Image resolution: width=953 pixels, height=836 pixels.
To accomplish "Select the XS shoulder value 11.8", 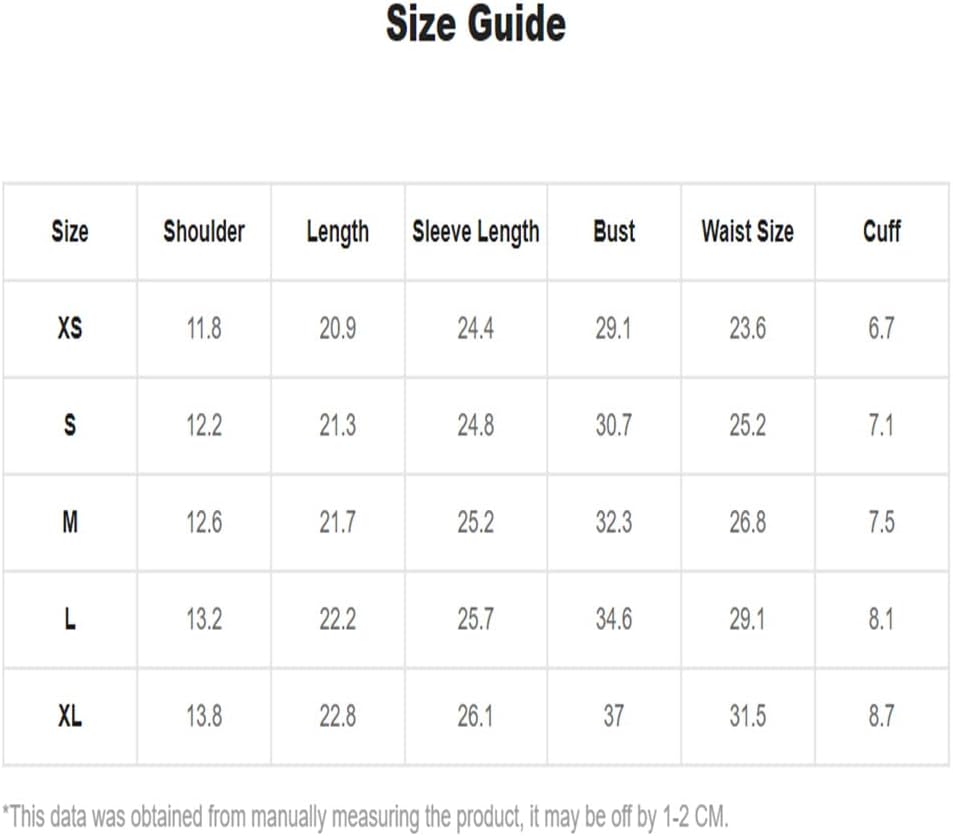I will click(204, 328).
